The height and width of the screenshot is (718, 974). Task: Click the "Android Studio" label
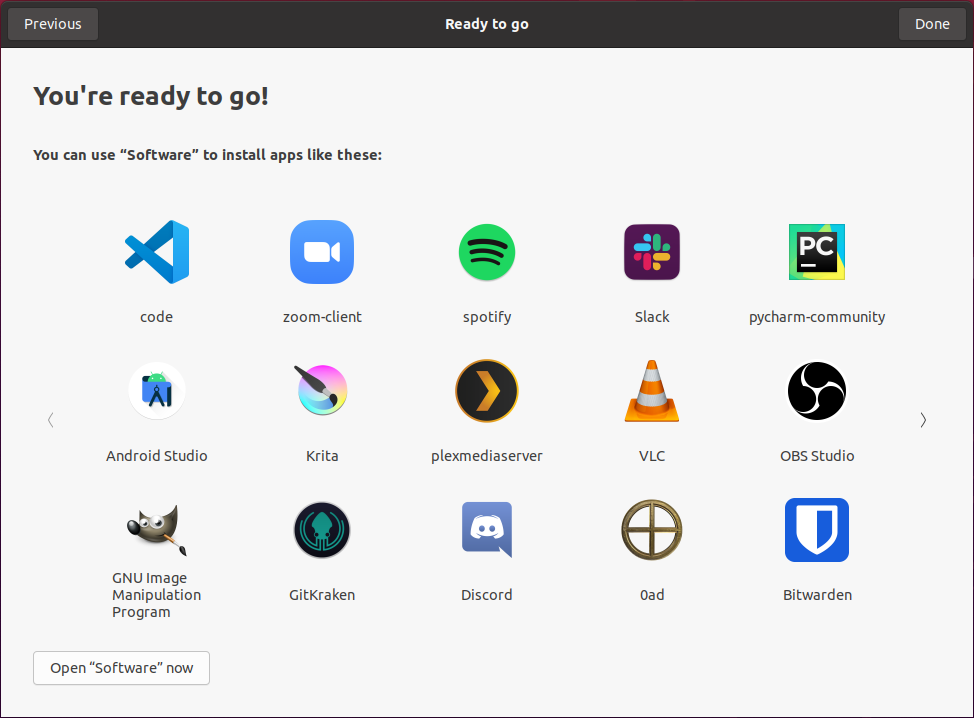coord(157,456)
